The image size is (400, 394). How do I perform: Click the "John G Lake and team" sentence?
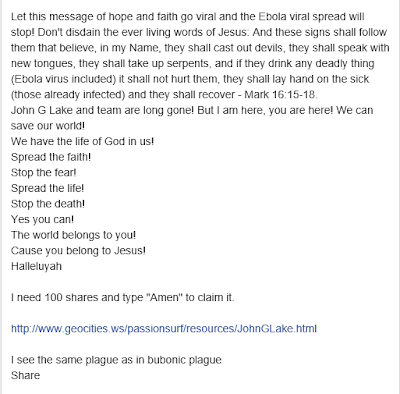coord(102,110)
